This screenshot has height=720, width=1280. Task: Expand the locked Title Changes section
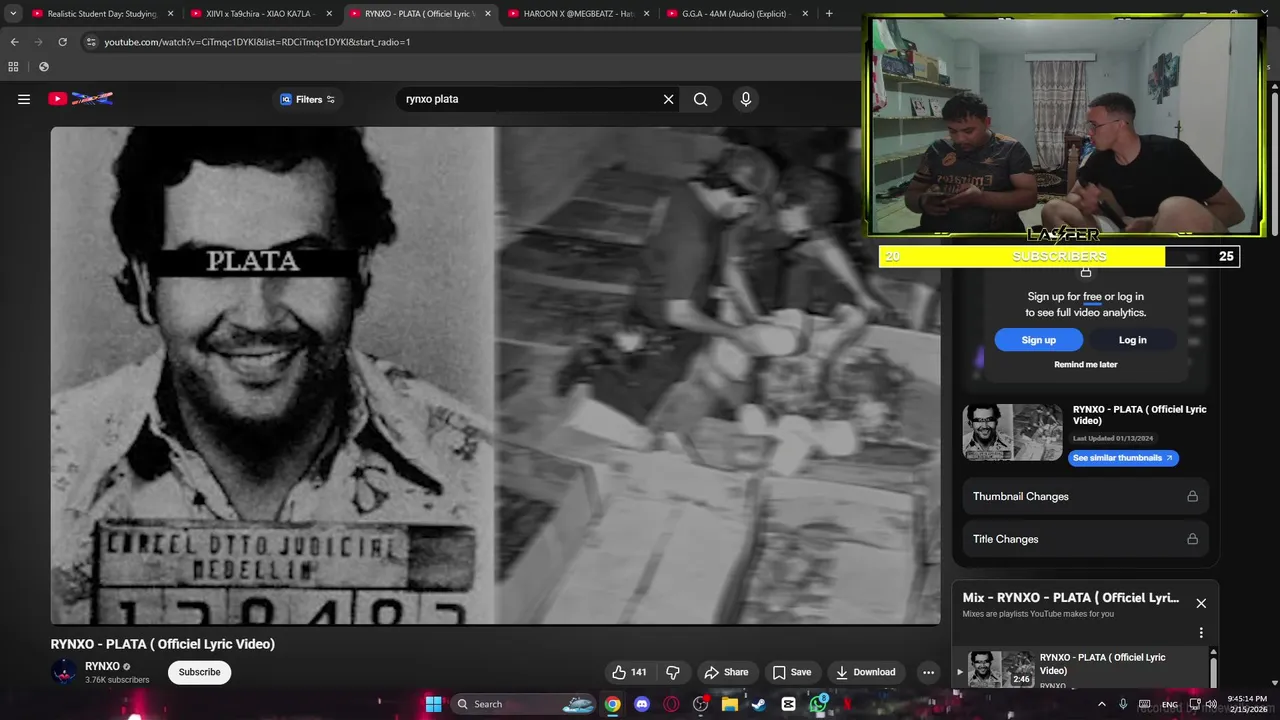(1085, 539)
